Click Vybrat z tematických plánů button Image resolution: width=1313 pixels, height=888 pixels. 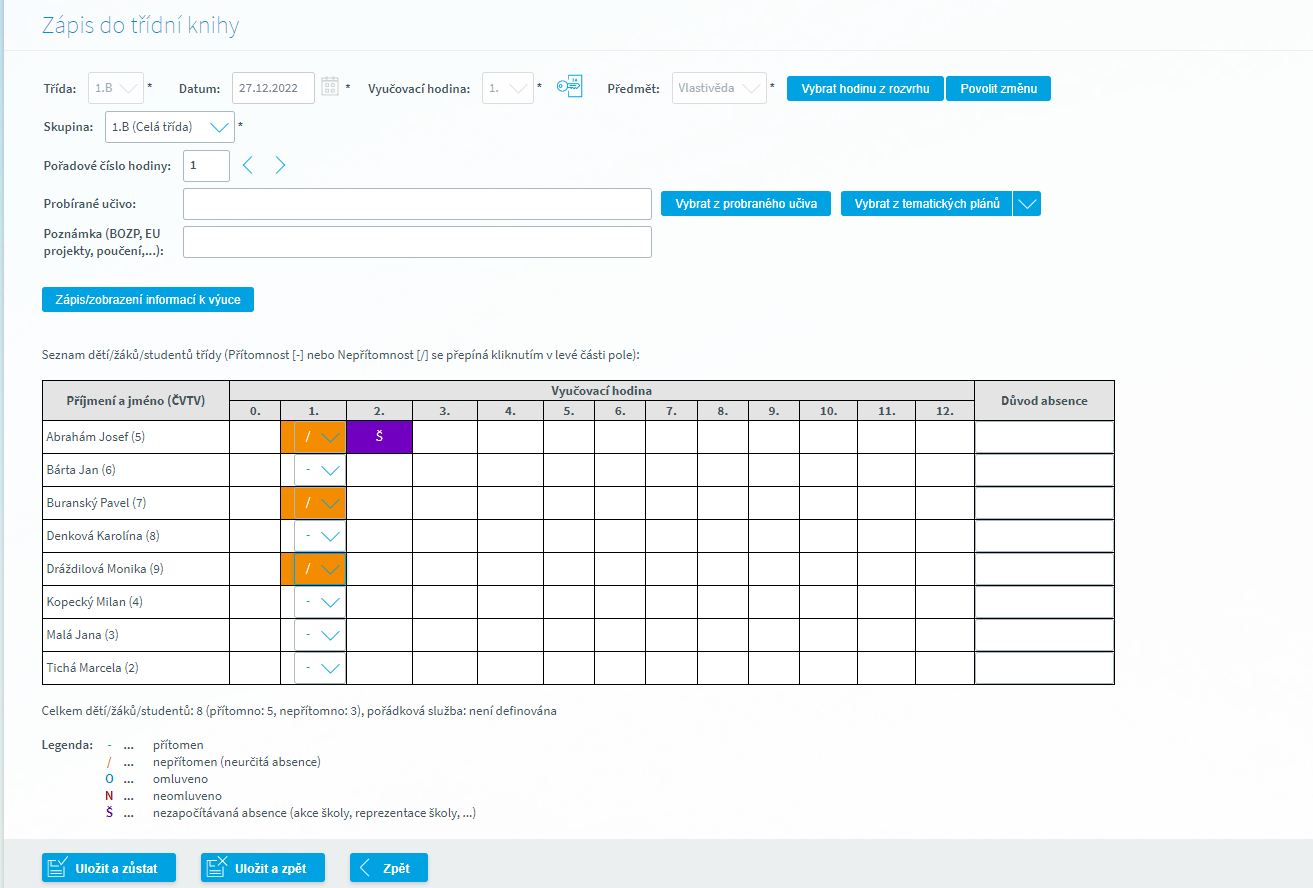[x=927, y=204]
